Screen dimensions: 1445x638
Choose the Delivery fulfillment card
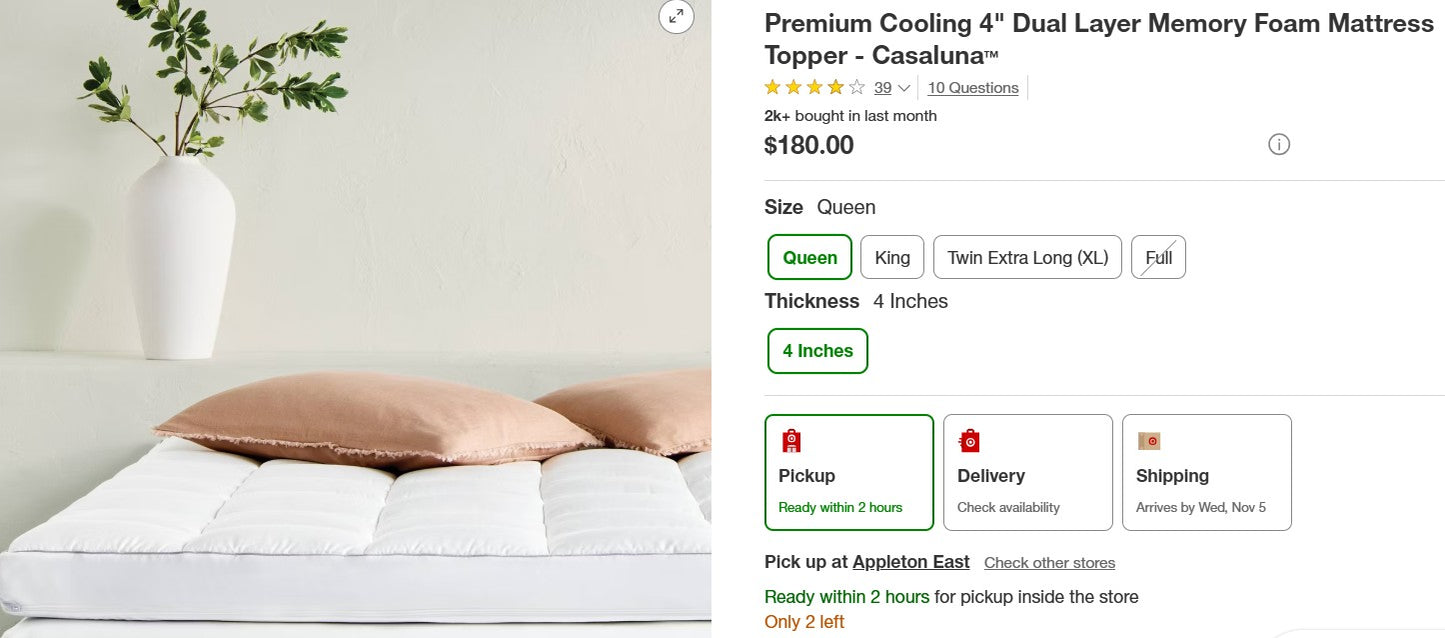pos(1027,471)
